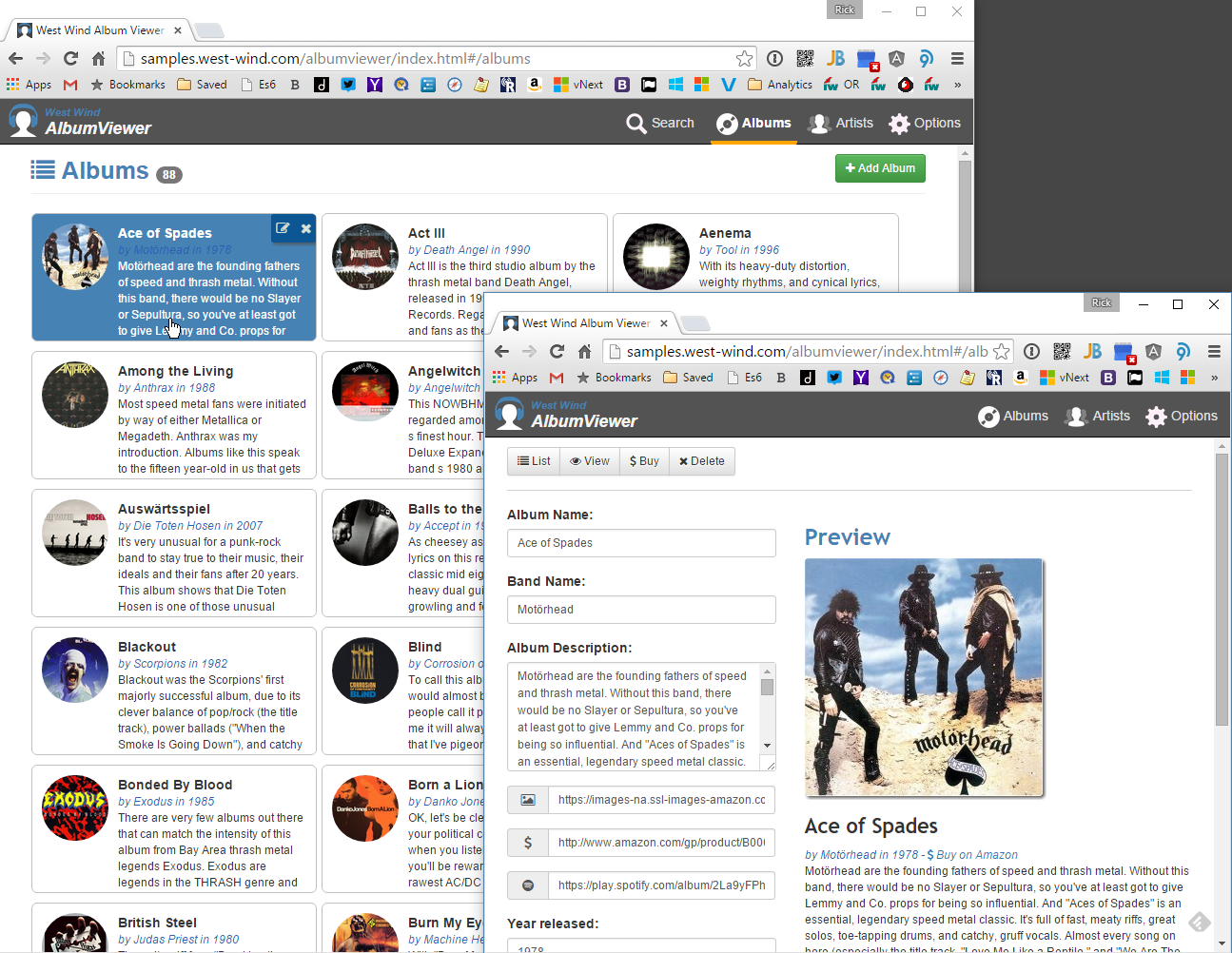Open Options in front window navbar
The height and width of the screenshot is (953, 1232).
click(x=1182, y=416)
